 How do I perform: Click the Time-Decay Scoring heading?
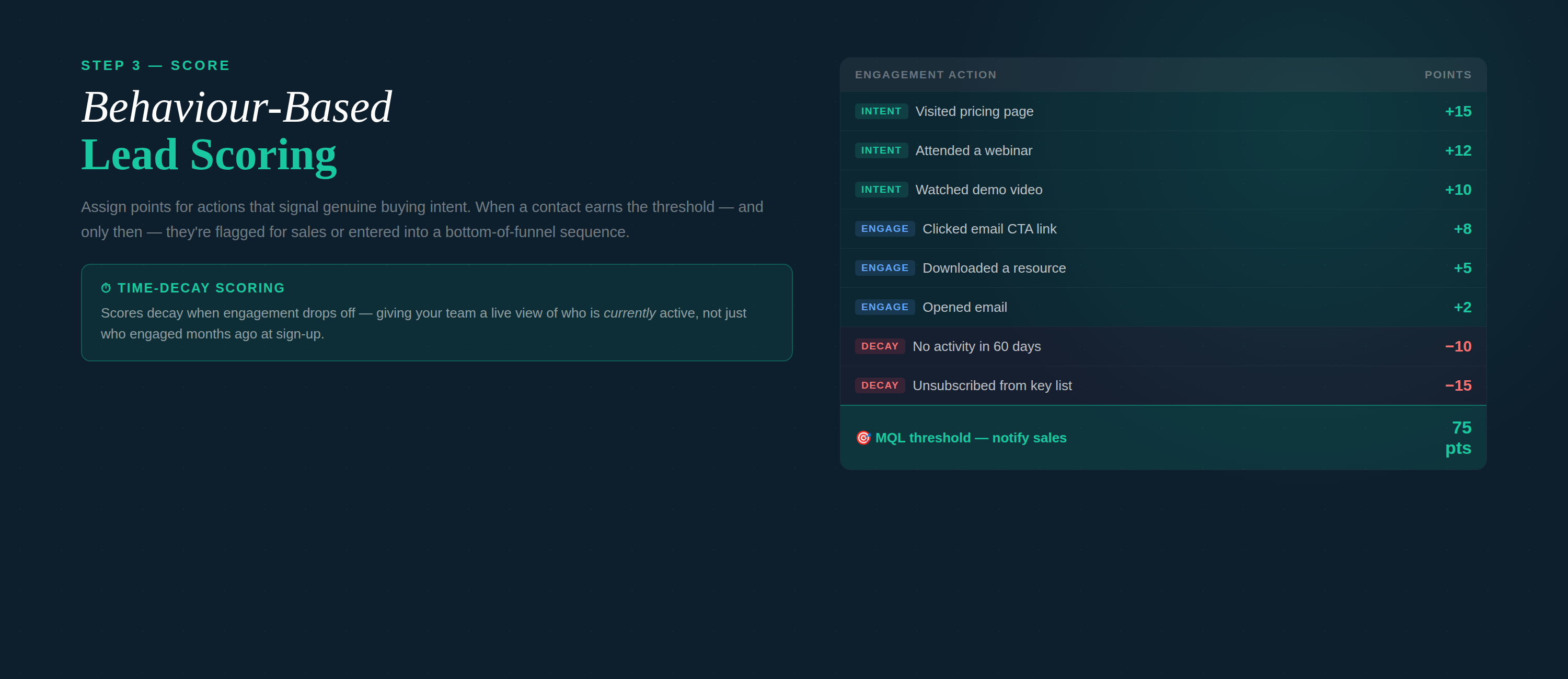click(201, 288)
